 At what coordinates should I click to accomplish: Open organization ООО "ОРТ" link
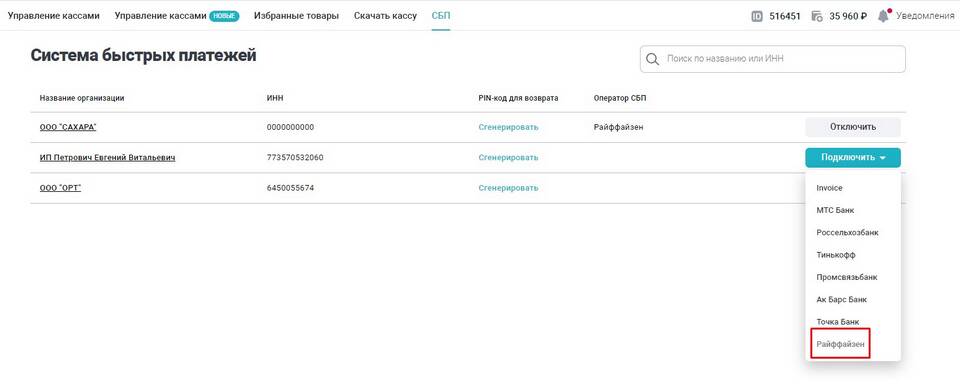click(61, 188)
